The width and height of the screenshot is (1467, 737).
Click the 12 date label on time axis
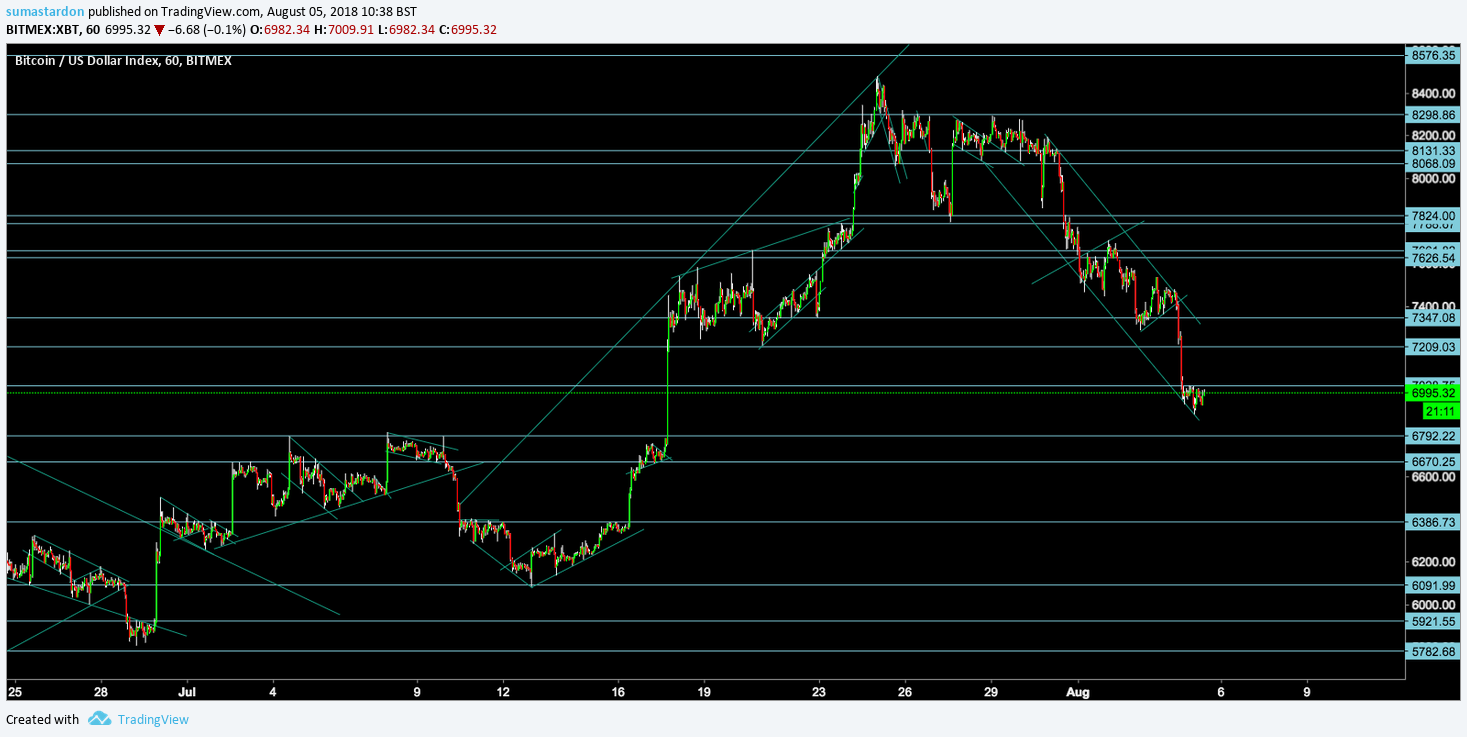pyautogui.click(x=503, y=691)
